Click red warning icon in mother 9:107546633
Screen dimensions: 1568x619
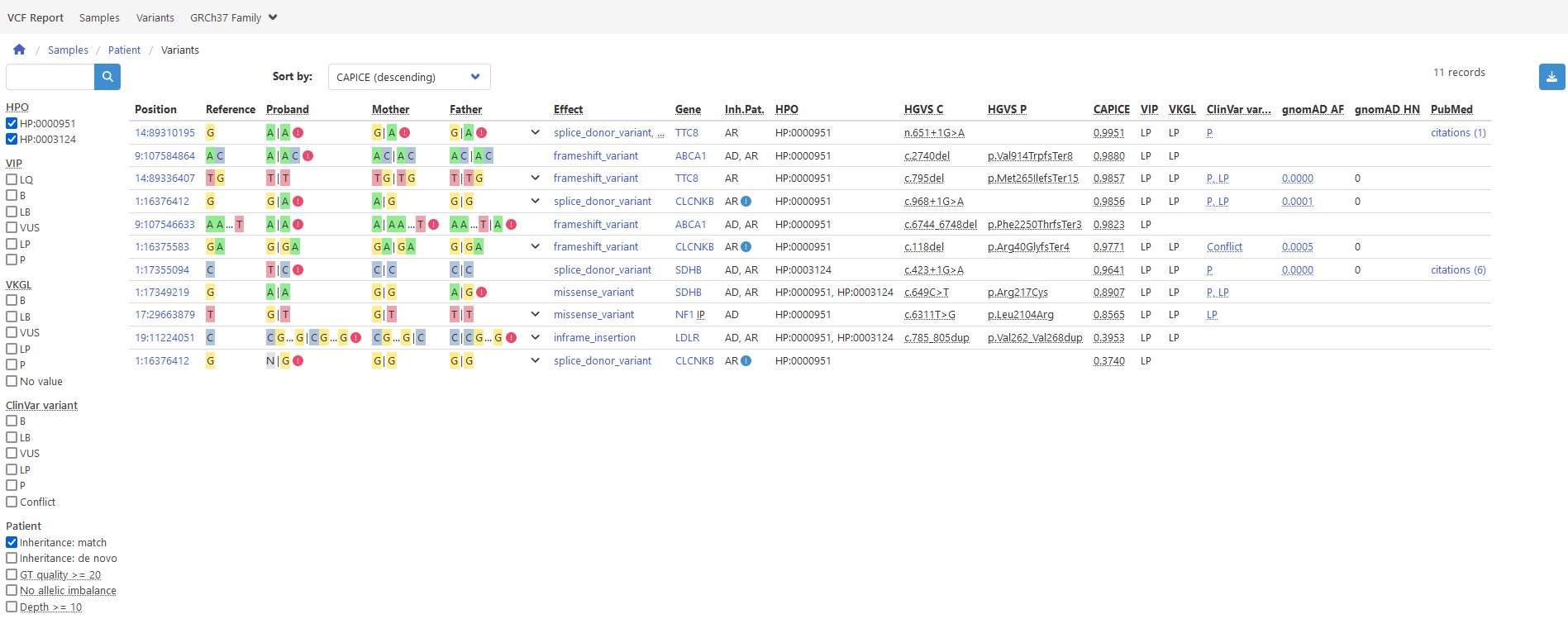(433, 224)
